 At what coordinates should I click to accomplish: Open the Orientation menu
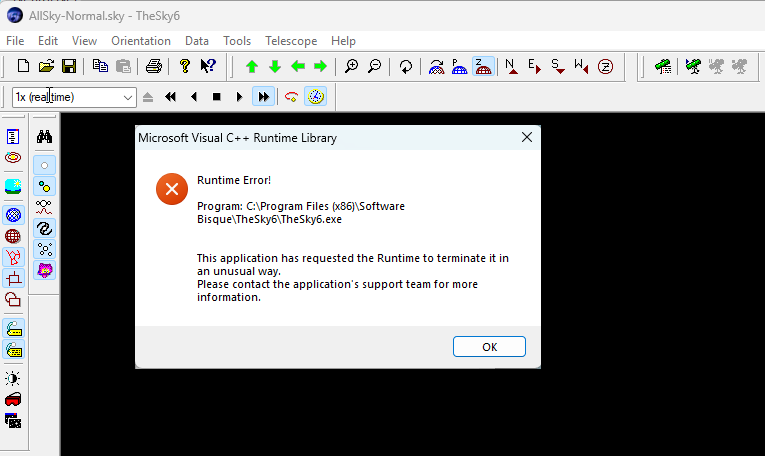pos(141,41)
